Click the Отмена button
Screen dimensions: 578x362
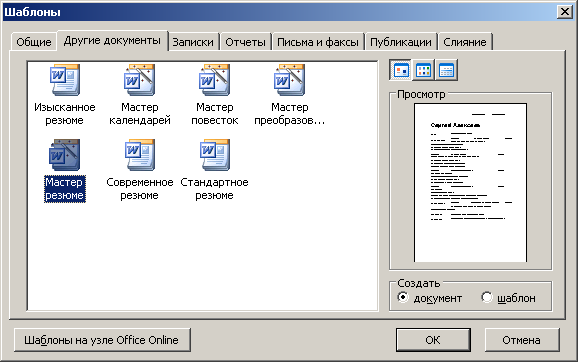pos(522,340)
